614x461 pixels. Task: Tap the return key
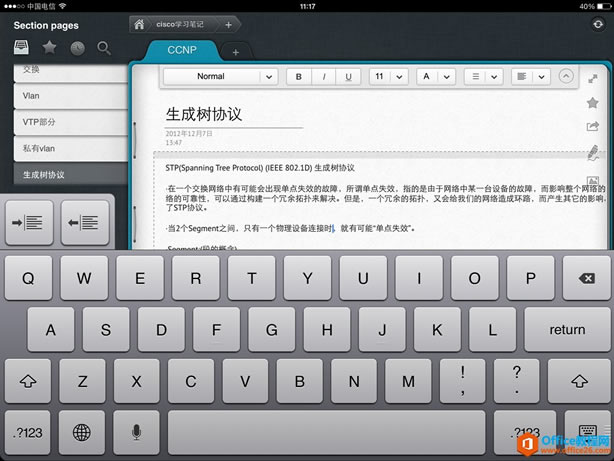[x=567, y=329]
